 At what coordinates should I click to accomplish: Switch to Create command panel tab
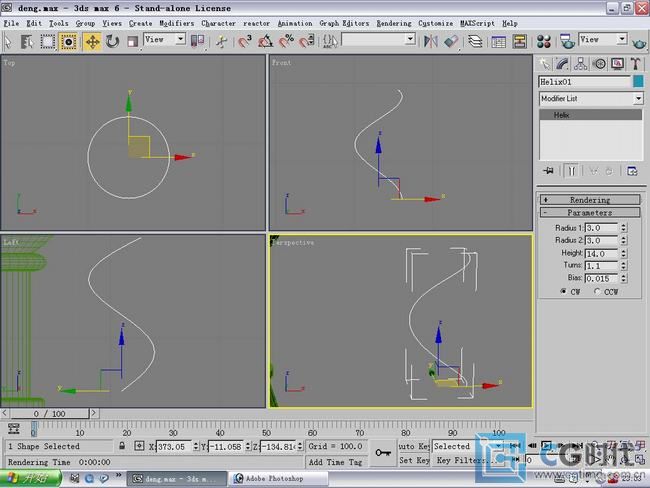(x=544, y=64)
